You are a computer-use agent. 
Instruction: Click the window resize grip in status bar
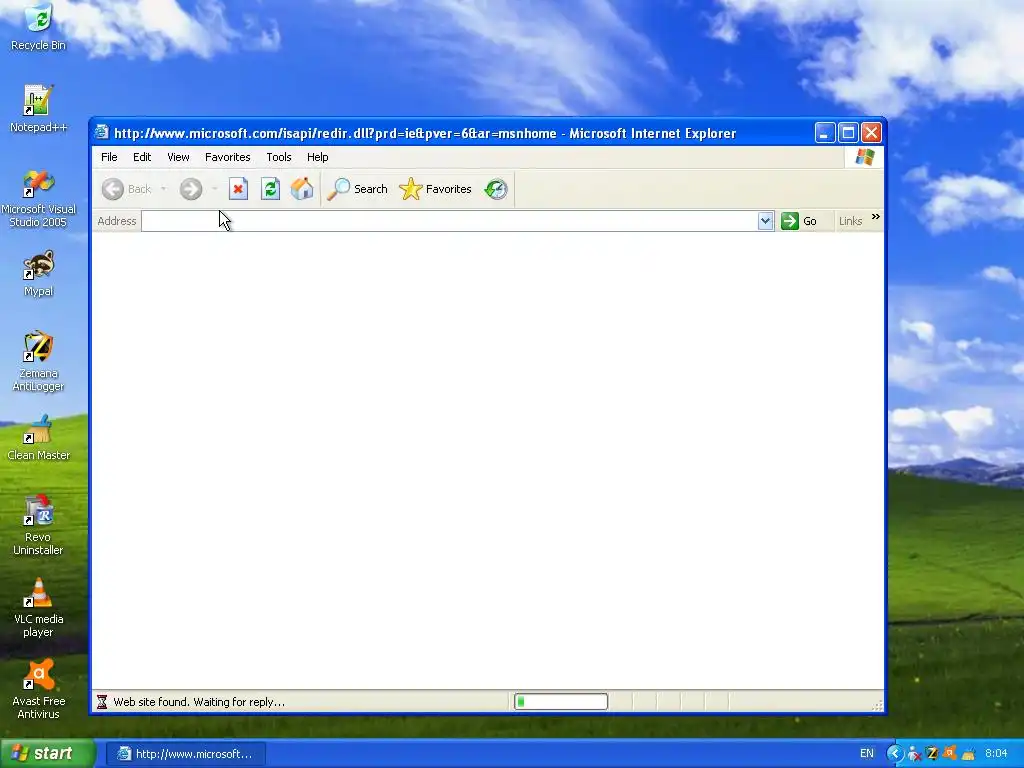[877, 705]
